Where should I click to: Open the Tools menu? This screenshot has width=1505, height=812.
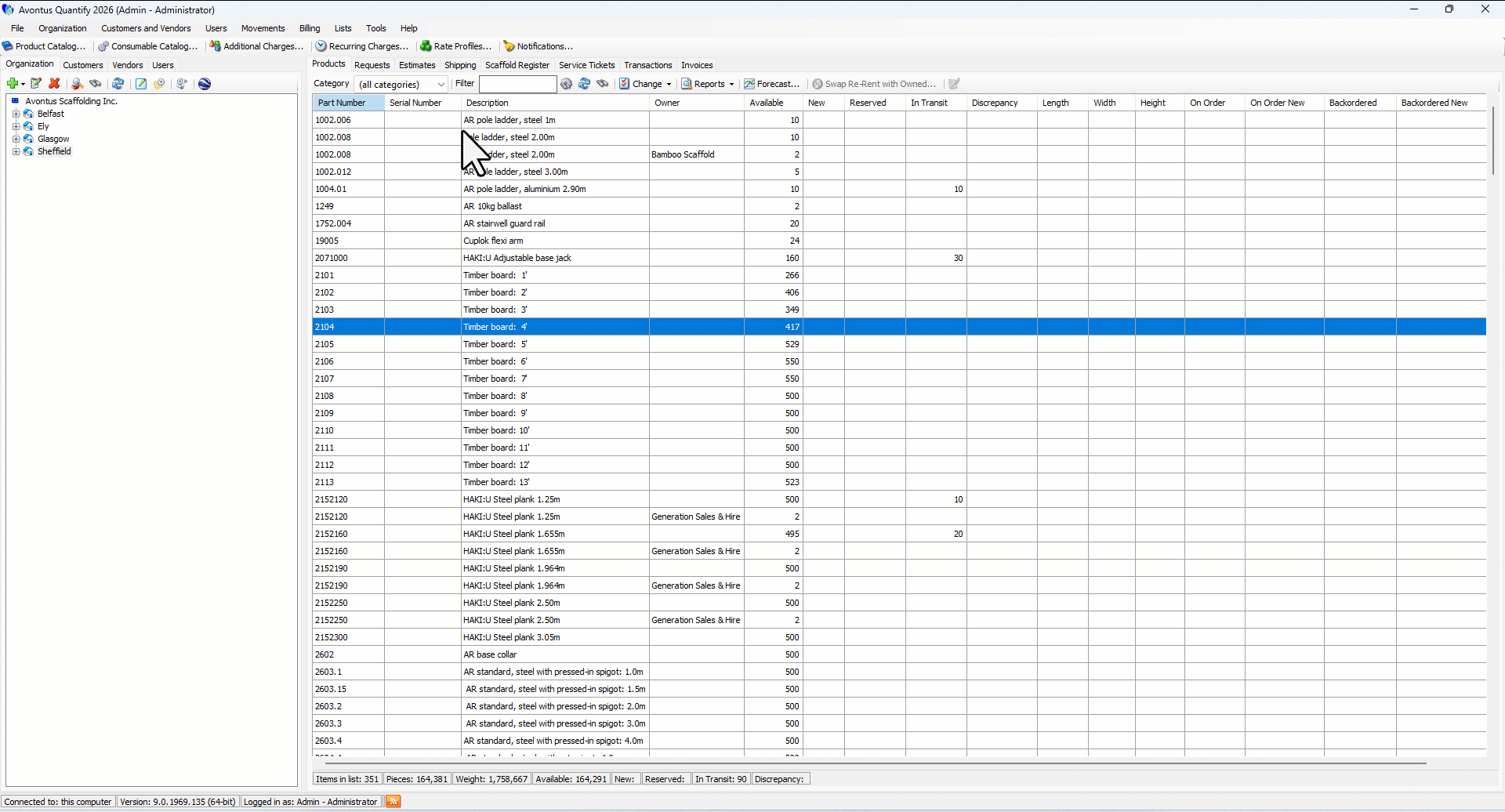click(376, 28)
